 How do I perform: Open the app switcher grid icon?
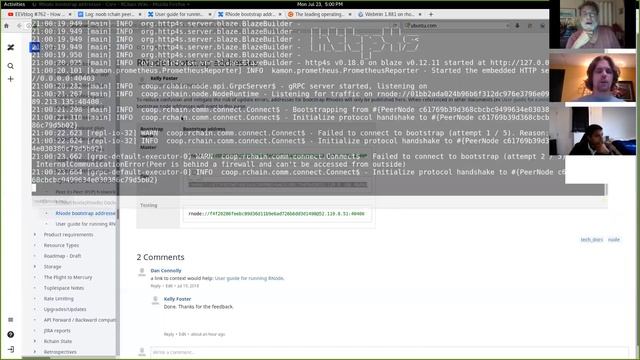pos(11,320)
